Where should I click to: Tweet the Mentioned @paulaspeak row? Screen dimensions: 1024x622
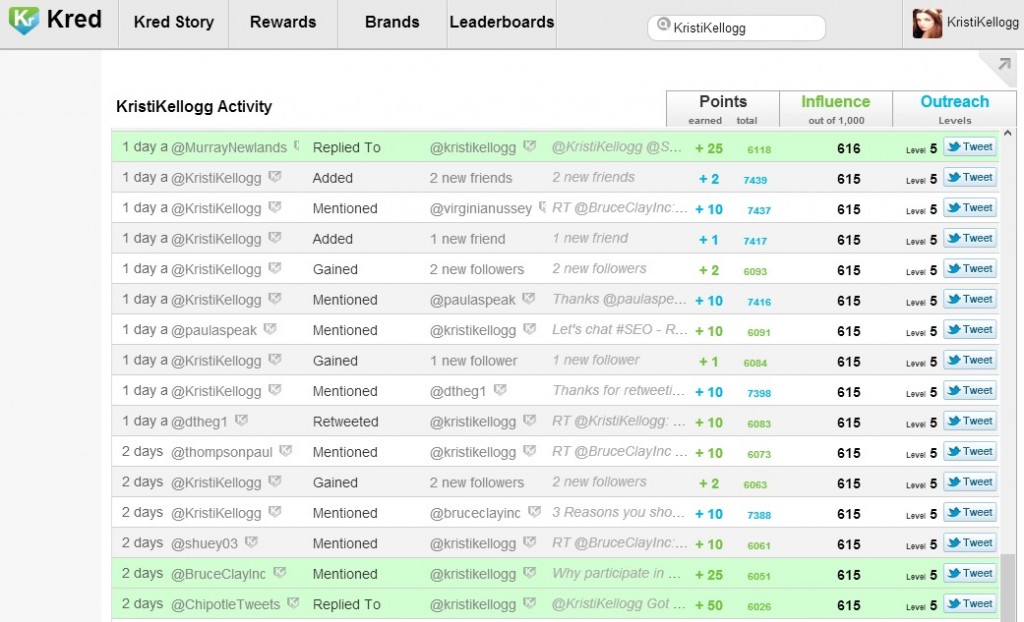(970, 299)
